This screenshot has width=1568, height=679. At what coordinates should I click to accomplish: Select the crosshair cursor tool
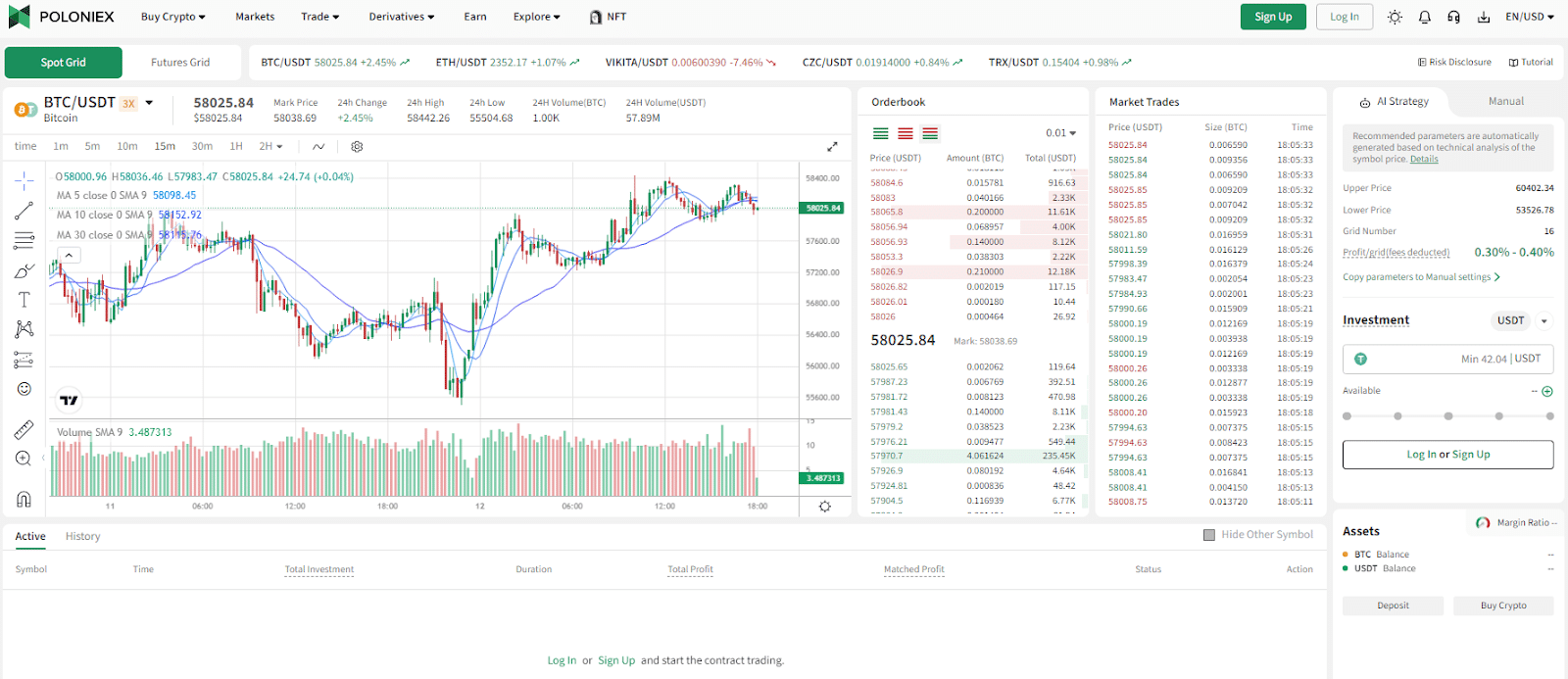point(24,180)
